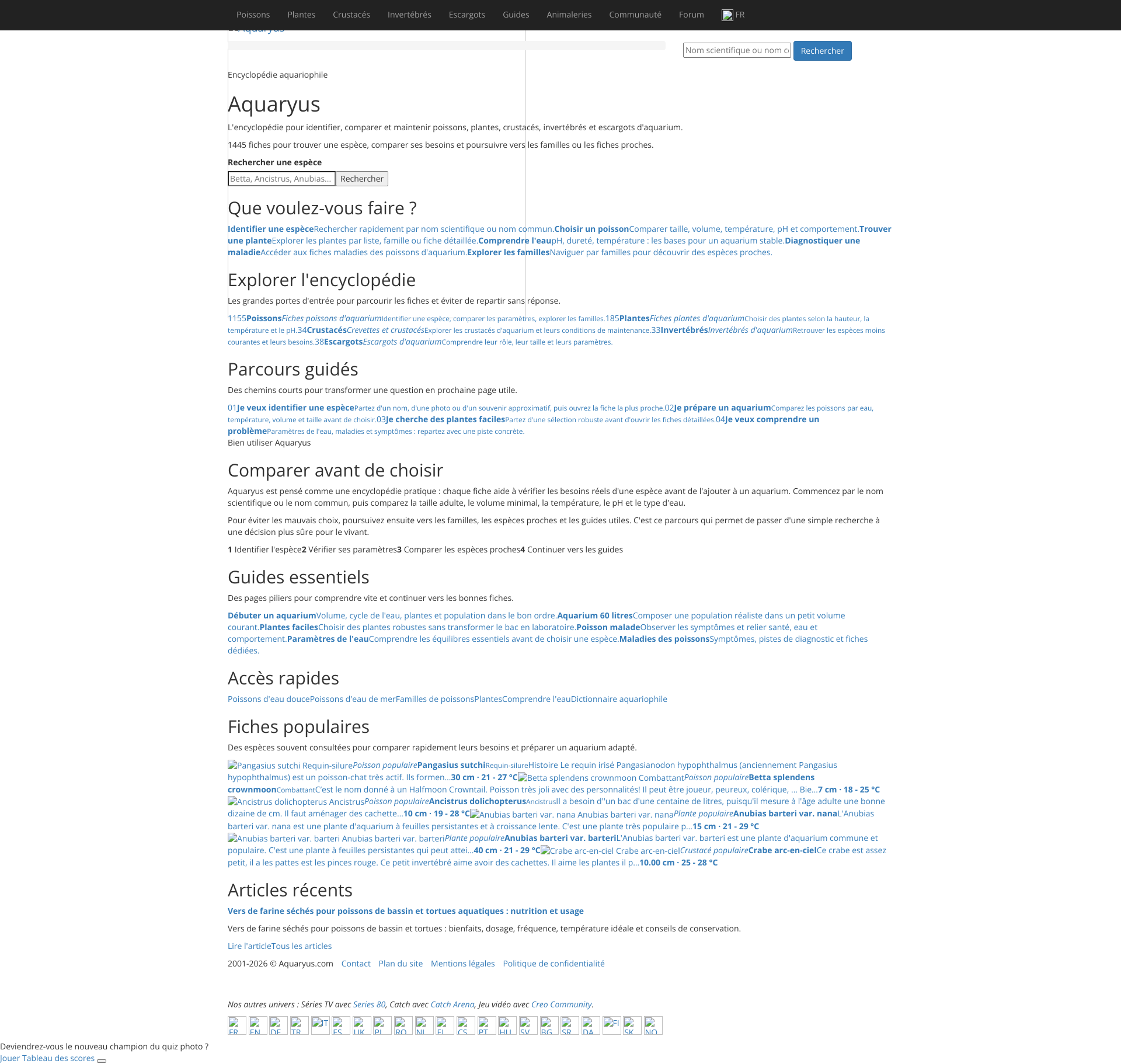The width and height of the screenshot is (1121, 1064).
Task: Open the Pangasius sutchi thumbnail image
Action: tap(290, 766)
